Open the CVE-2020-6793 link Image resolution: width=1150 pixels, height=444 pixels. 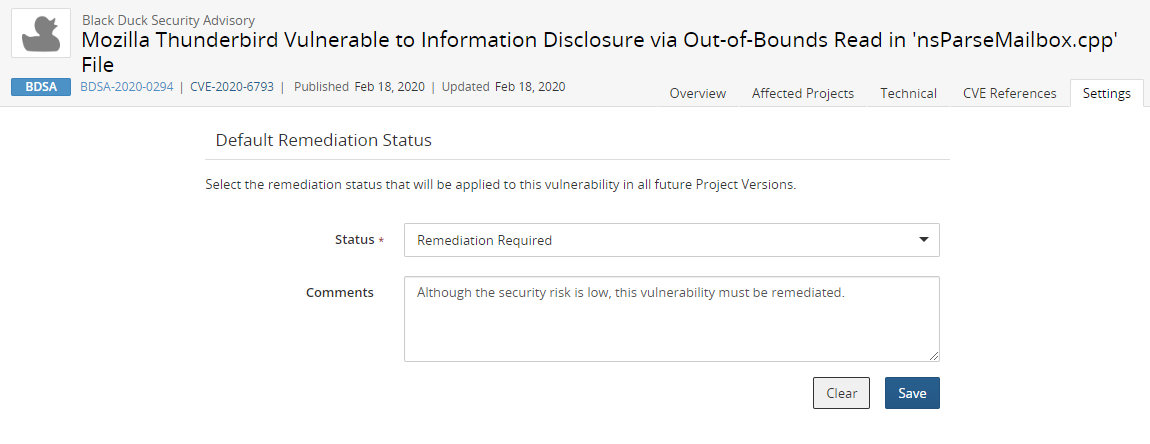(x=232, y=87)
